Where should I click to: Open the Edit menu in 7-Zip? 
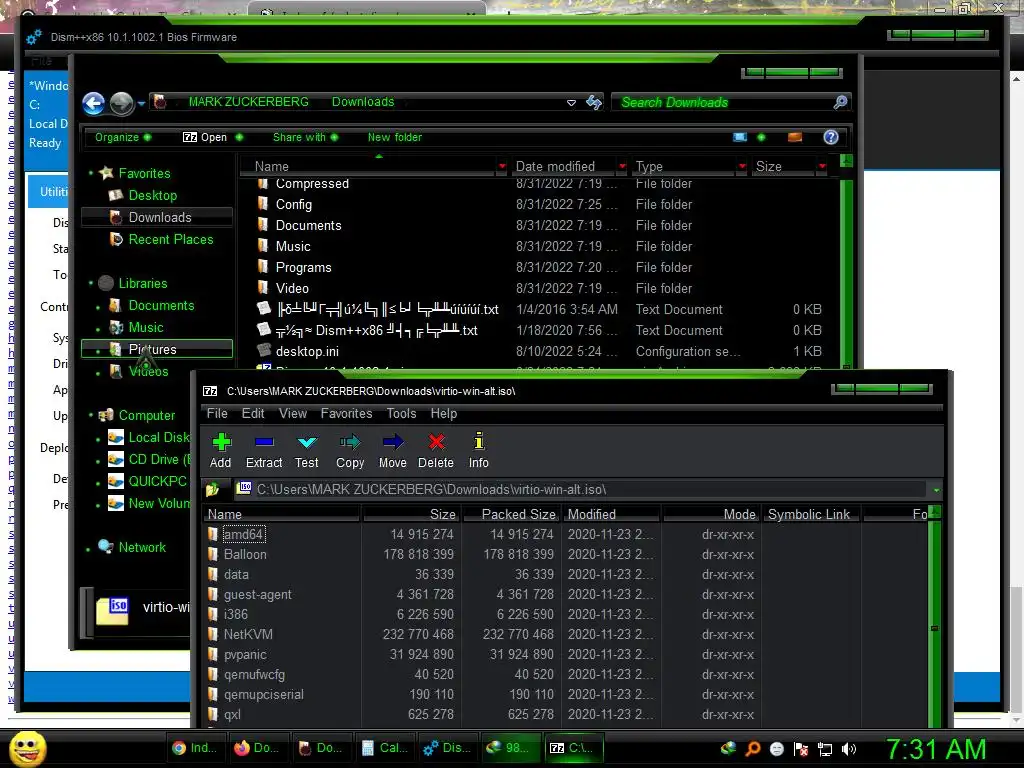(253, 413)
